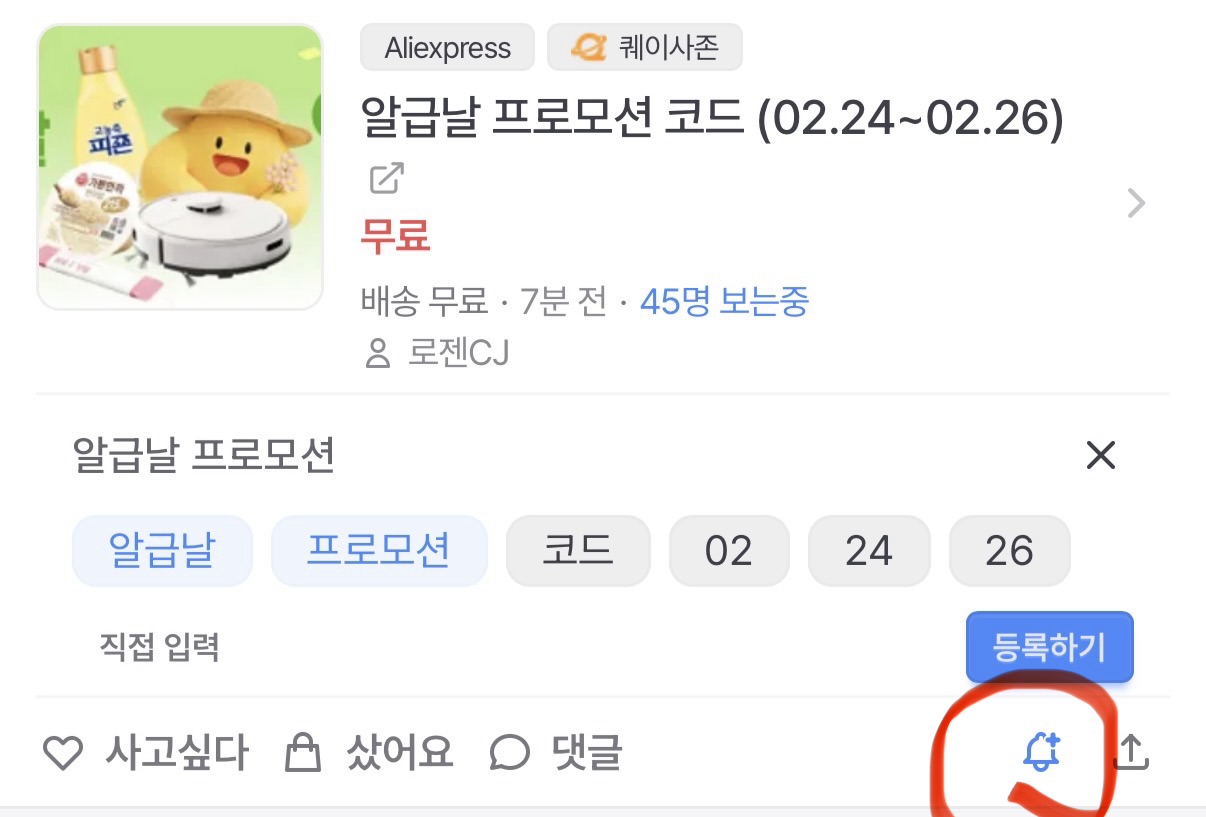The image size is (1206, 817).
Task: Tap the author 로젠CJ profile icon
Action: 378,353
